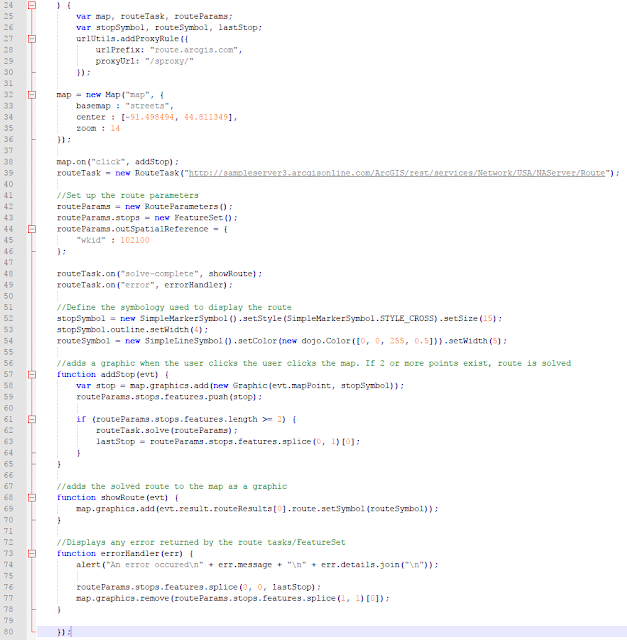The image size is (627, 640).
Task: Click dojo.Color in the routeSymbol line
Action: 326,341
